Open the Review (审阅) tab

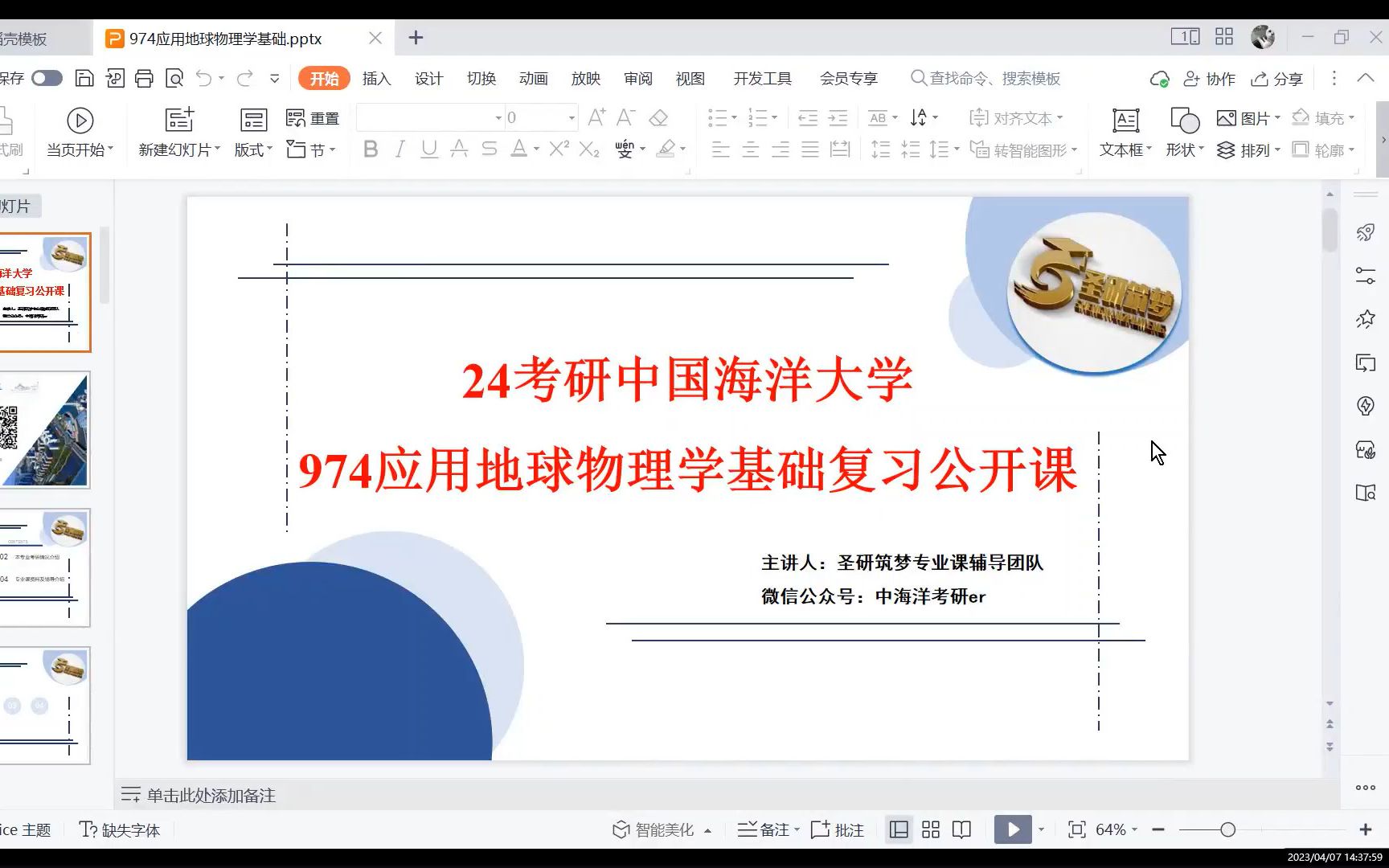[x=637, y=78]
